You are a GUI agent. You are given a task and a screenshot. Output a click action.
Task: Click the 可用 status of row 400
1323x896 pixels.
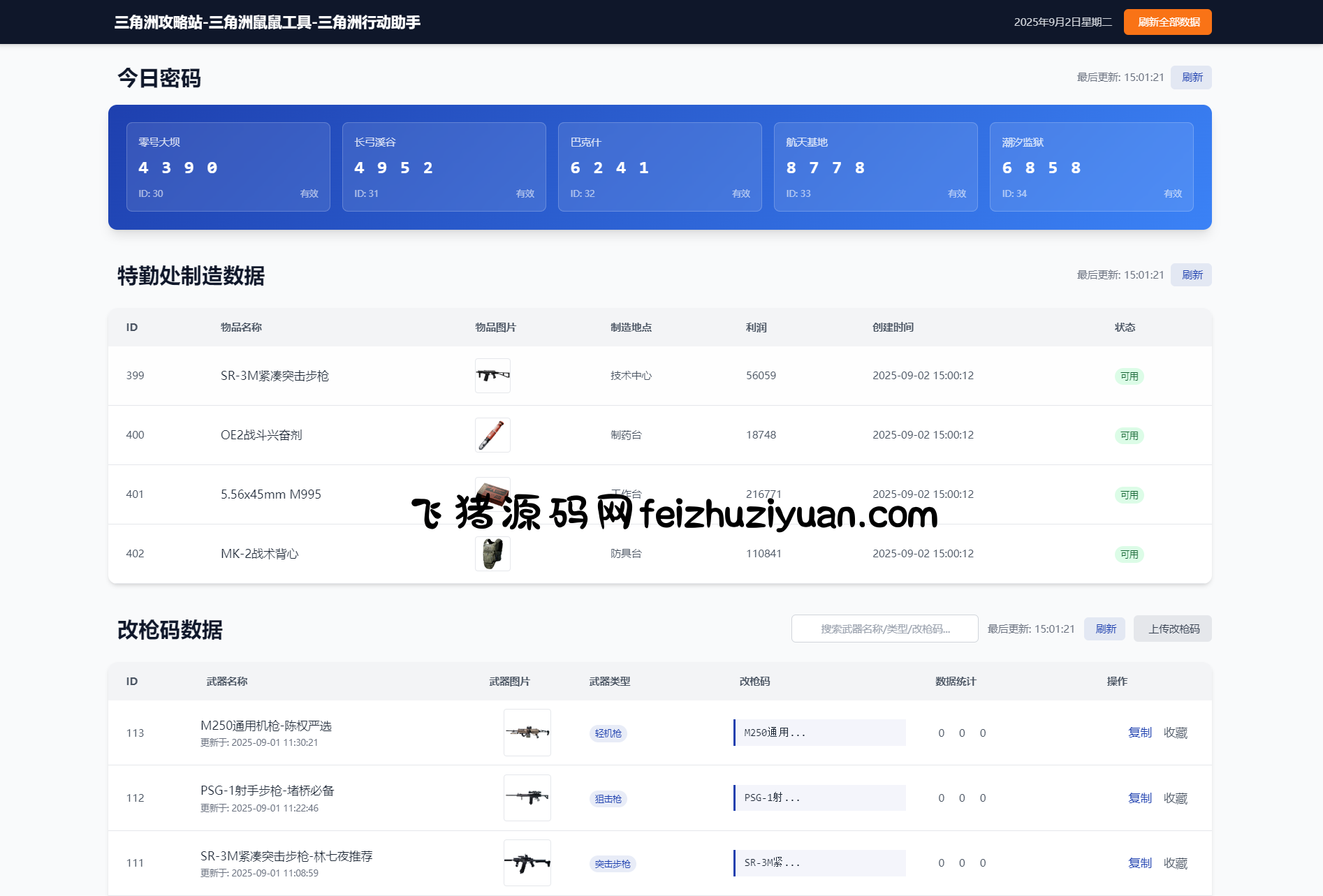click(1129, 436)
